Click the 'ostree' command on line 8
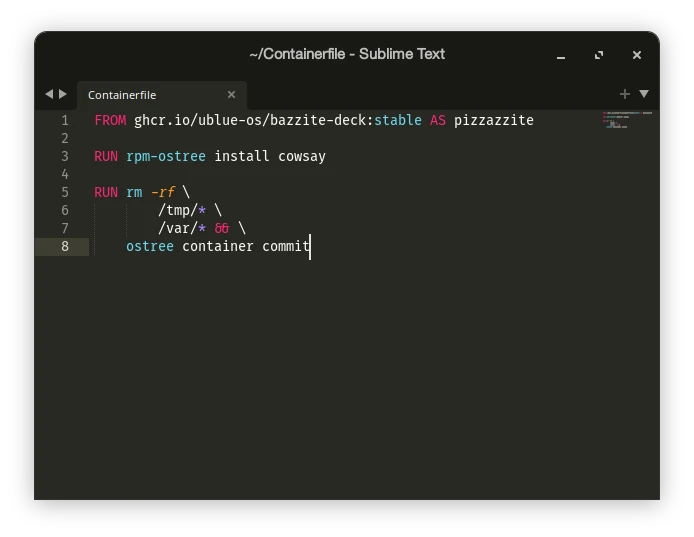Viewport: 694px width, 537px height. pyautogui.click(x=150, y=246)
